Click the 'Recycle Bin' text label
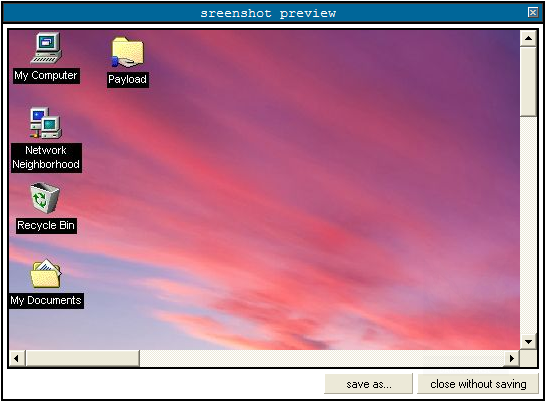 pyautogui.click(x=46, y=226)
